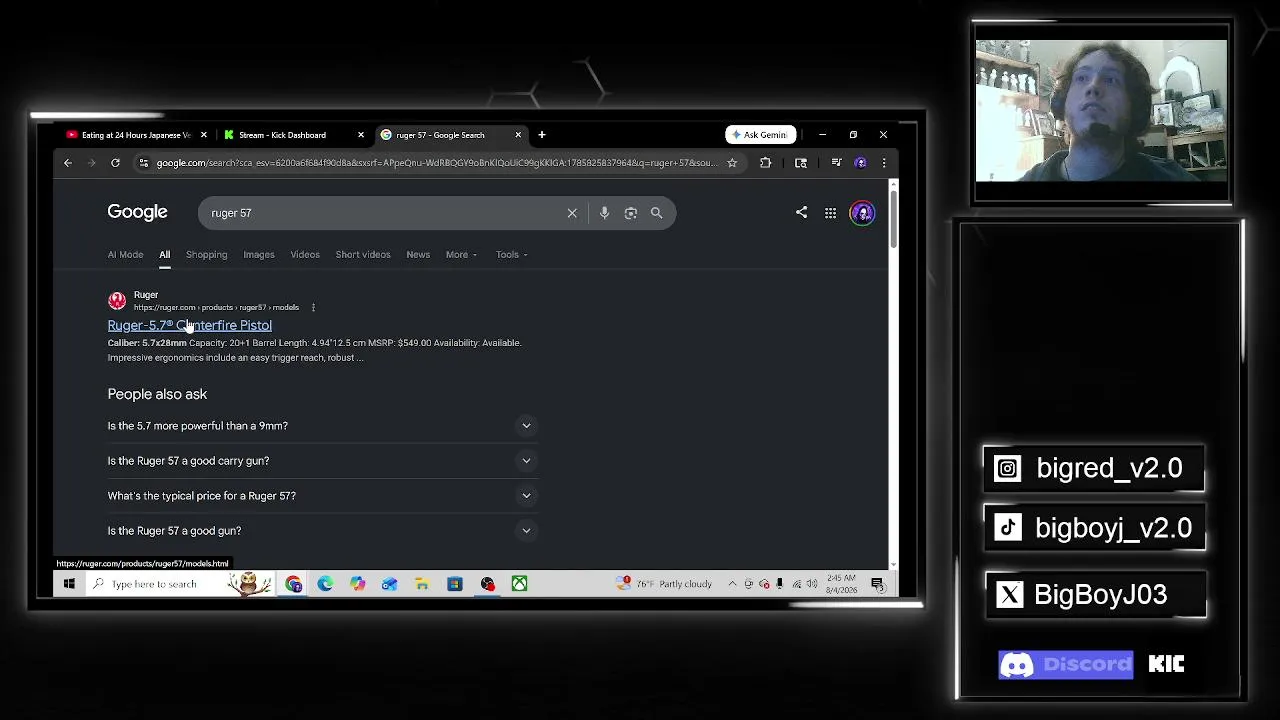This screenshot has height=720, width=1280.
Task: Reload the current page
Action: tap(115, 163)
